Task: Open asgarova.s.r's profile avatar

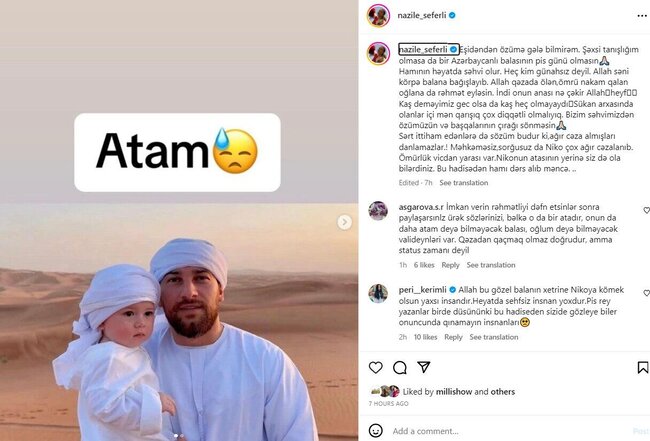Action: point(378,211)
